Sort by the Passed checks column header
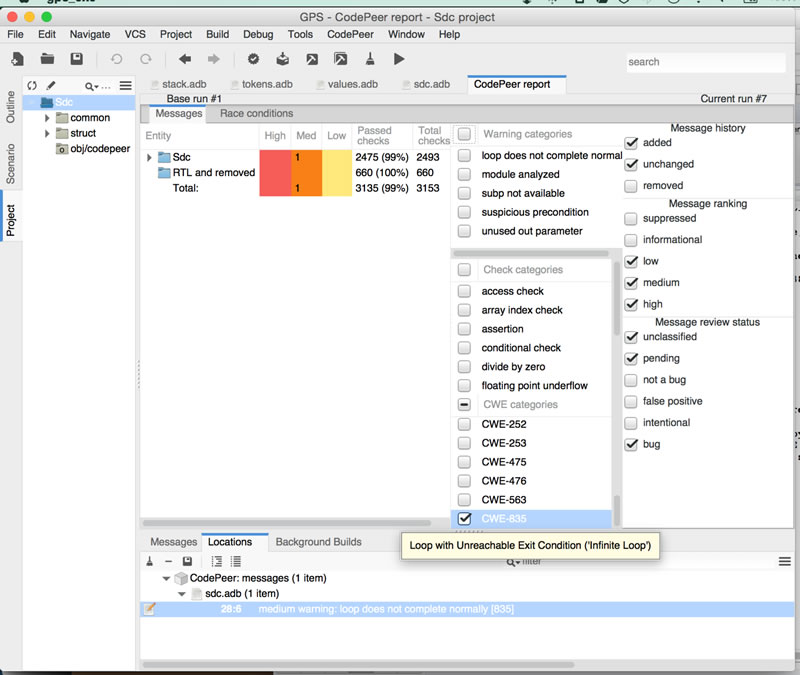The width and height of the screenshot is (800, 675). pos(382,136)
